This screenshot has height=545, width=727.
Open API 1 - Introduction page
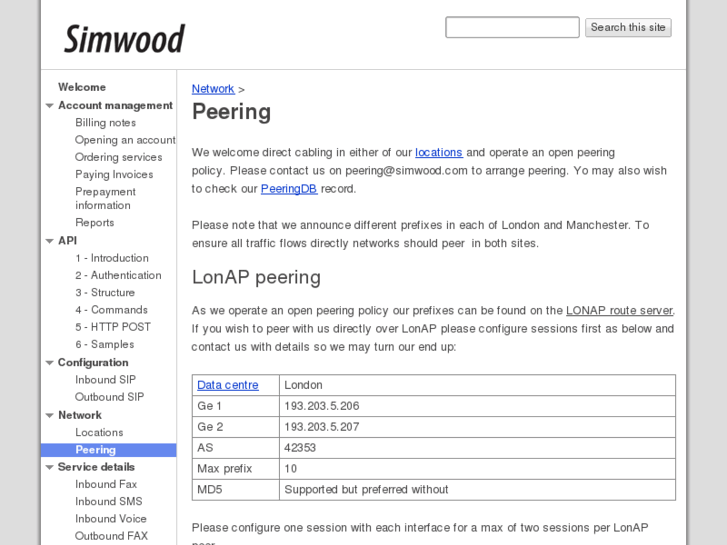[x=112, y=258]
